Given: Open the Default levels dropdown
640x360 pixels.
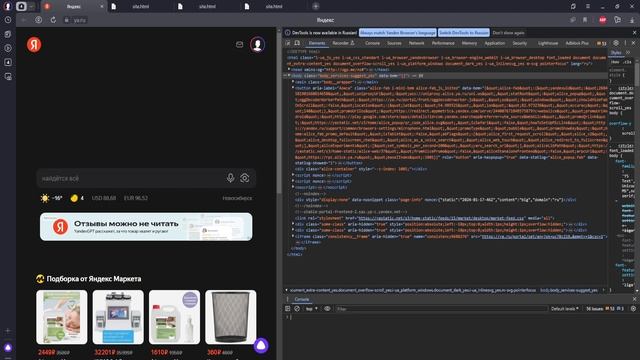Looking at the screenshot, I should click(564, 309).
